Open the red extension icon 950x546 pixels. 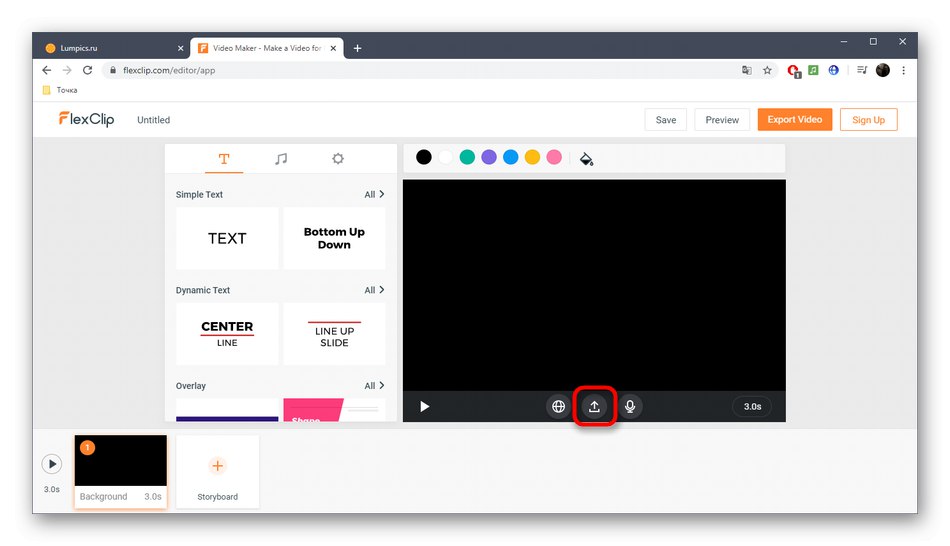click(793, 71)
